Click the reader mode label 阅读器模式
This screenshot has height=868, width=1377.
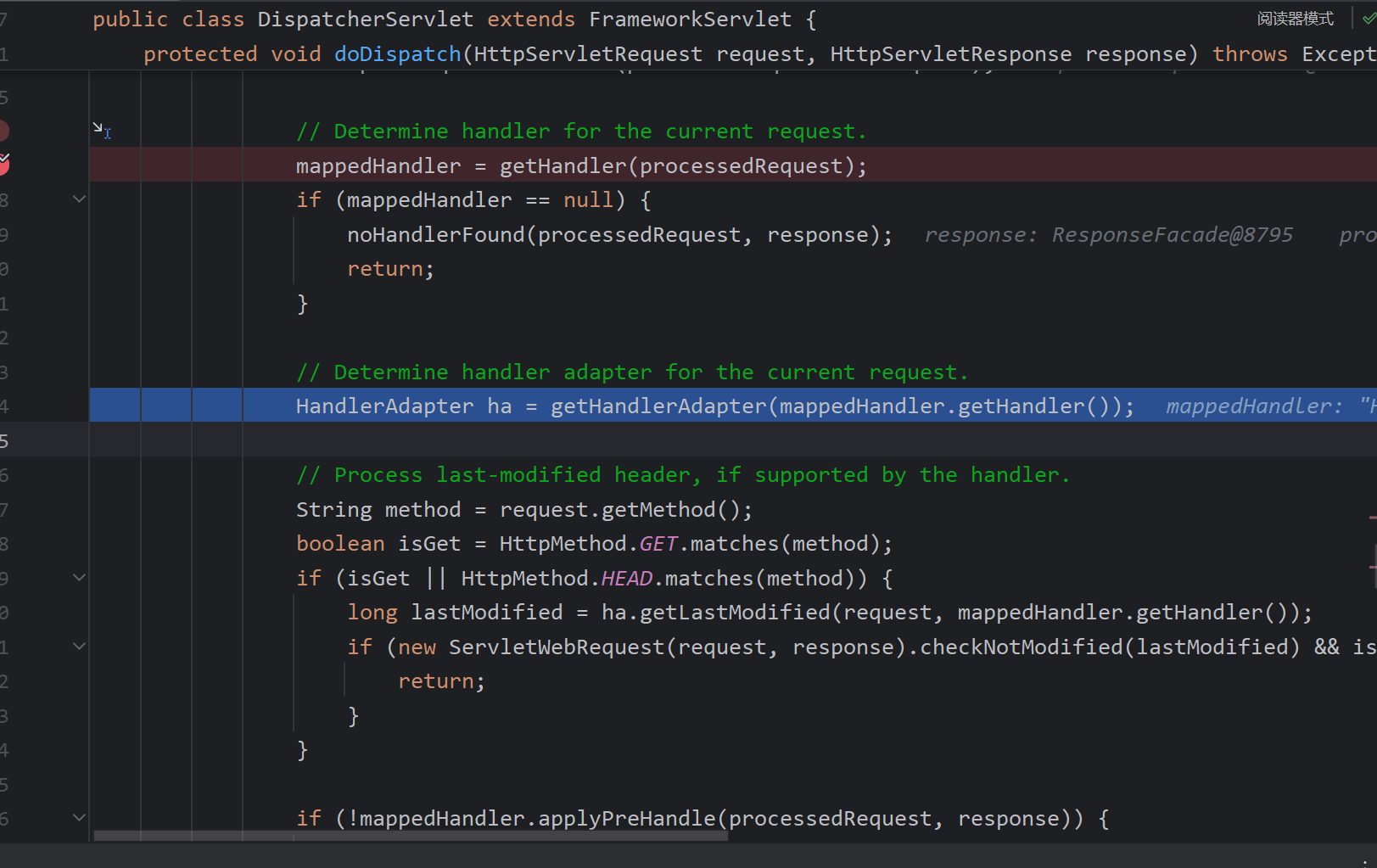point(1295,19)
